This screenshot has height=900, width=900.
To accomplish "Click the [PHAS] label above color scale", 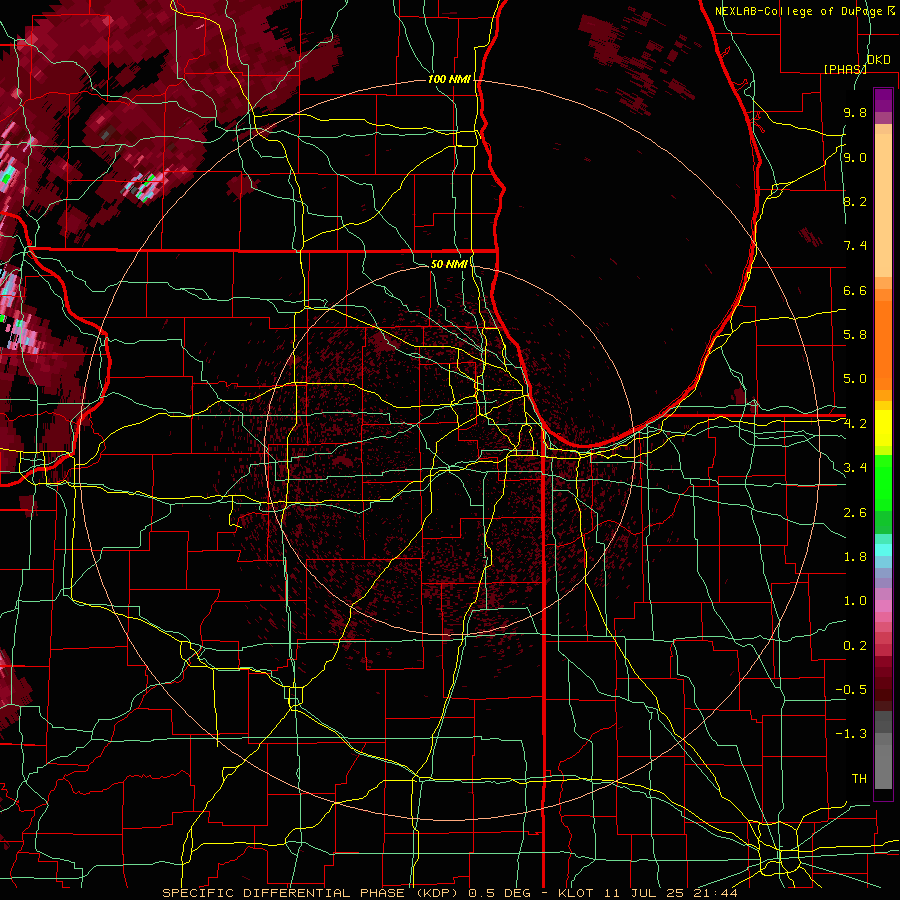I will [x=845, y=69].
